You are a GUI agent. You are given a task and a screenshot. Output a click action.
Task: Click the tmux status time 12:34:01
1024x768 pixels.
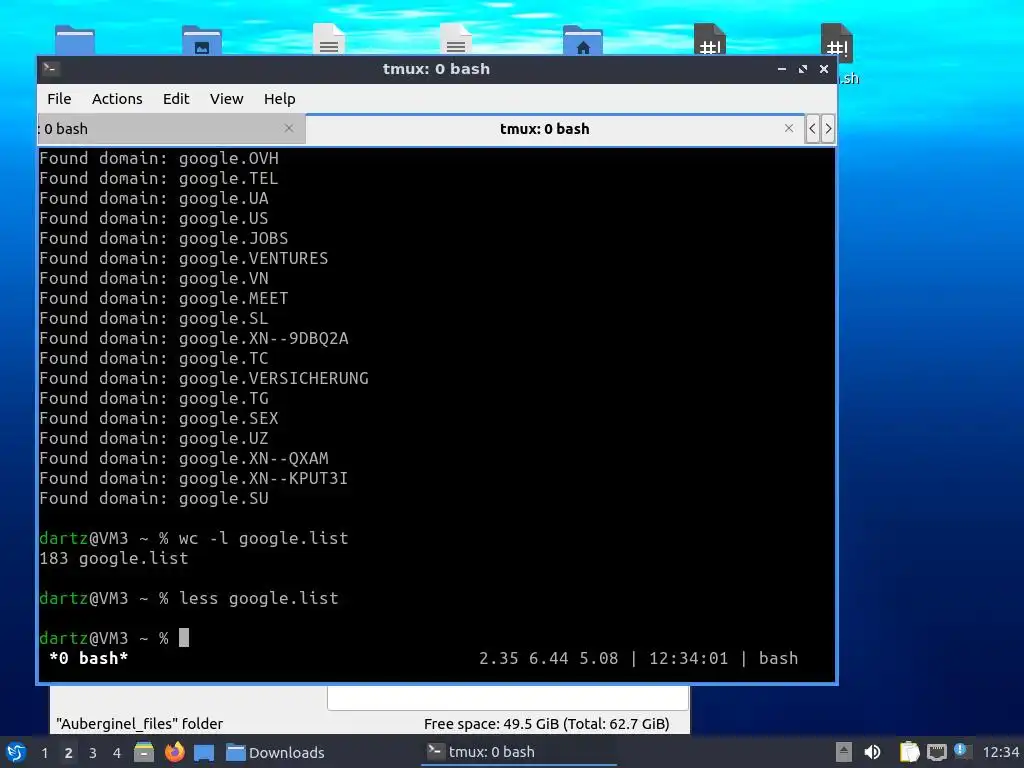click(688, 658)
